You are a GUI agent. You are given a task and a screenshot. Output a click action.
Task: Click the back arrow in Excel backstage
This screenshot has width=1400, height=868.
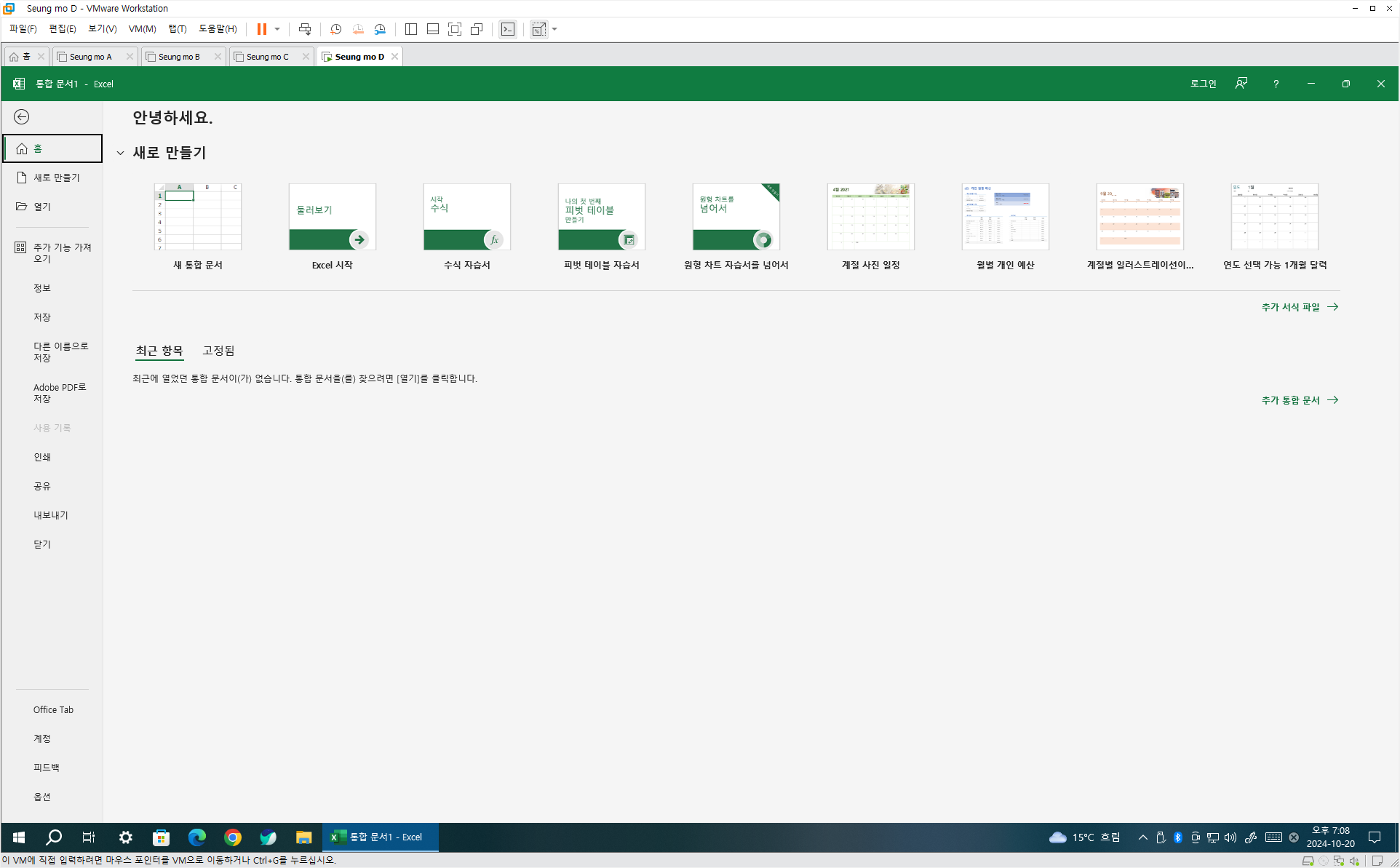(x=22, y=117)
